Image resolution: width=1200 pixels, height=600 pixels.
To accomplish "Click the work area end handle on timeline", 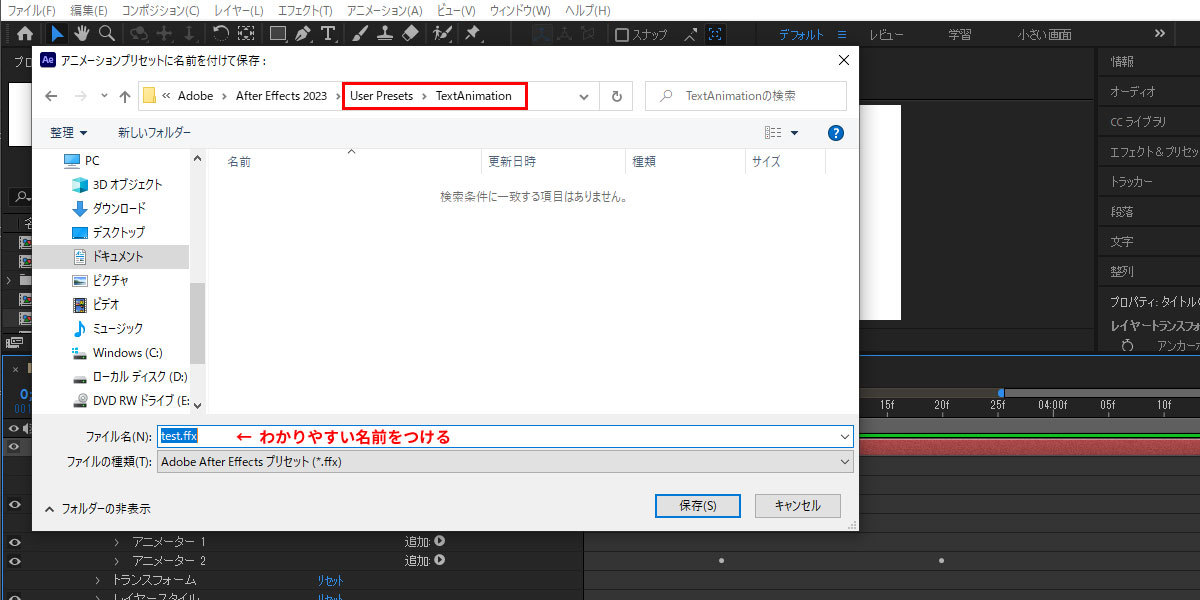I will (1000, 393).
